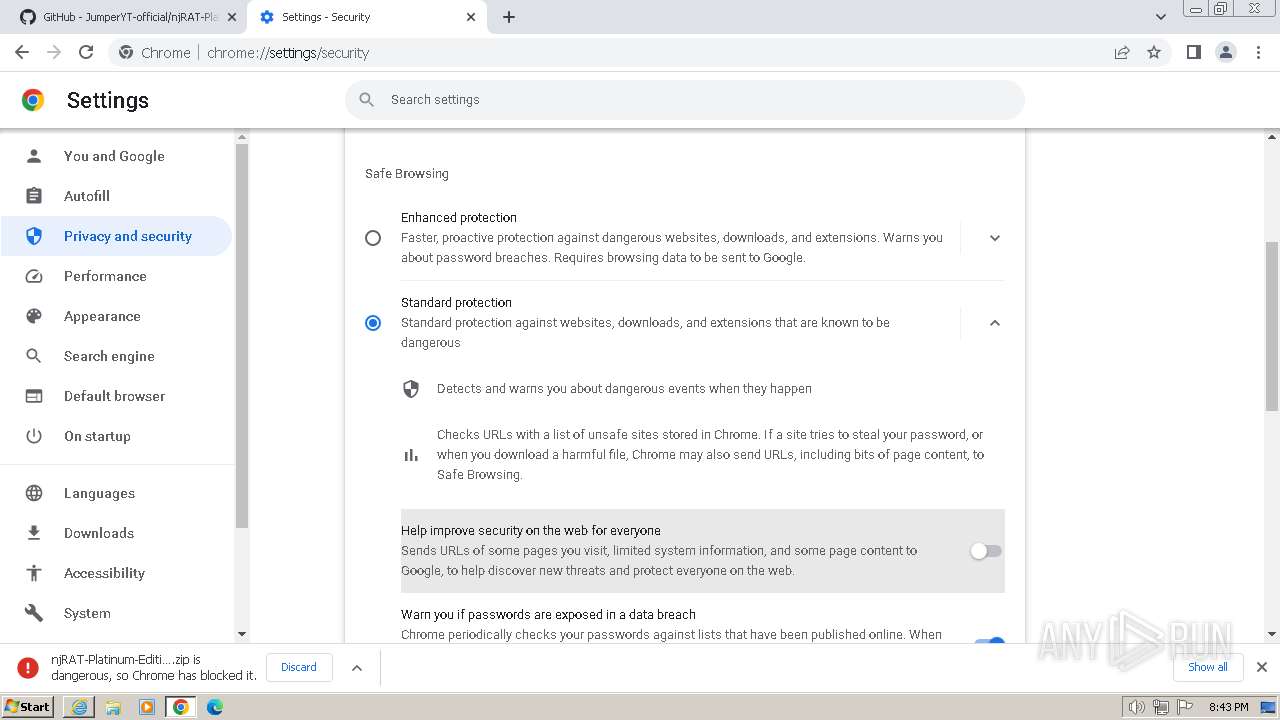Click the sidebar scrollbar thumb
1280x720 pixels.
coord(242,335)
